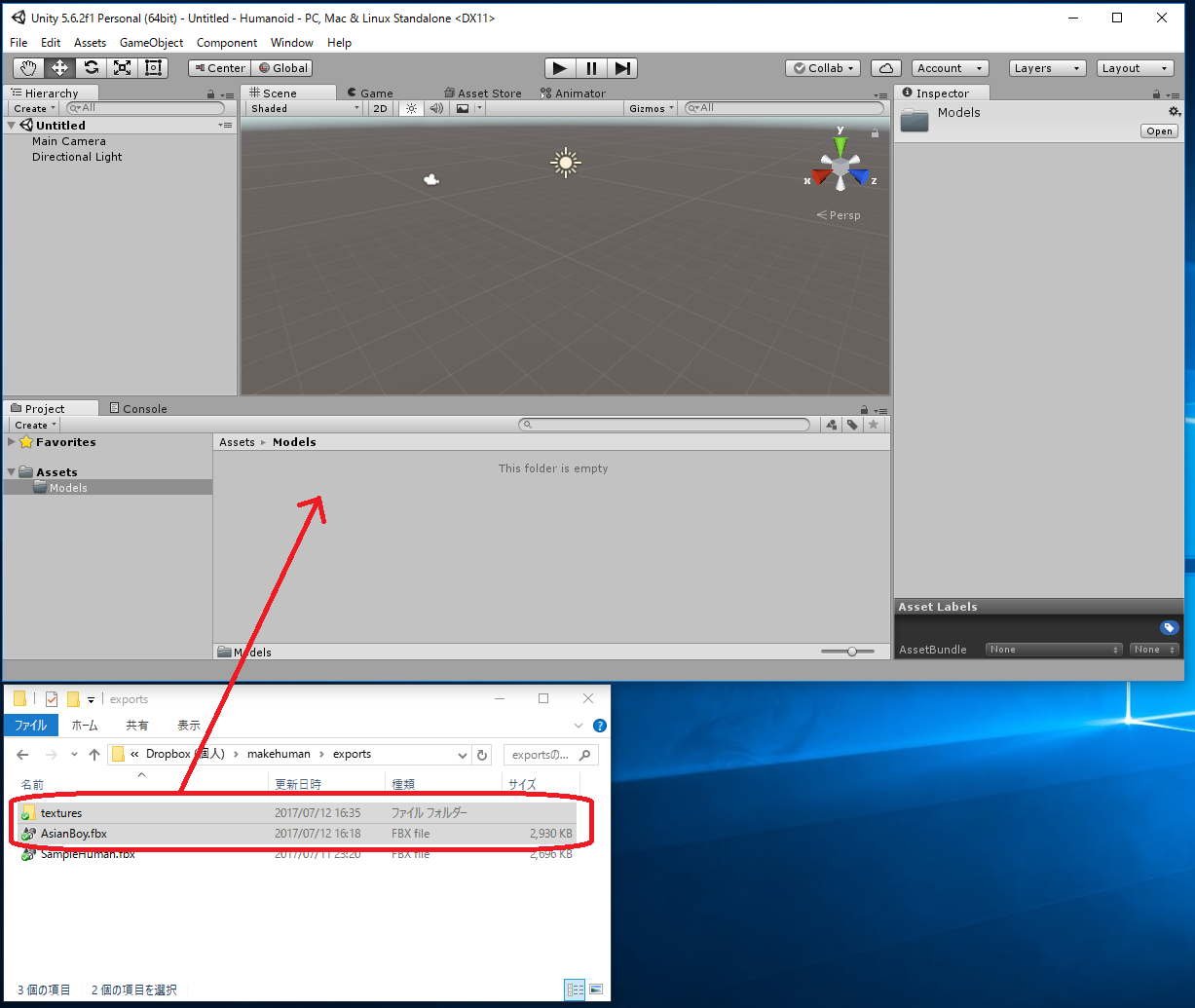Adjust the Project icon size slider
Image resolution: width=1195 pixels, height=1008 pixels.
pos(852,652)
